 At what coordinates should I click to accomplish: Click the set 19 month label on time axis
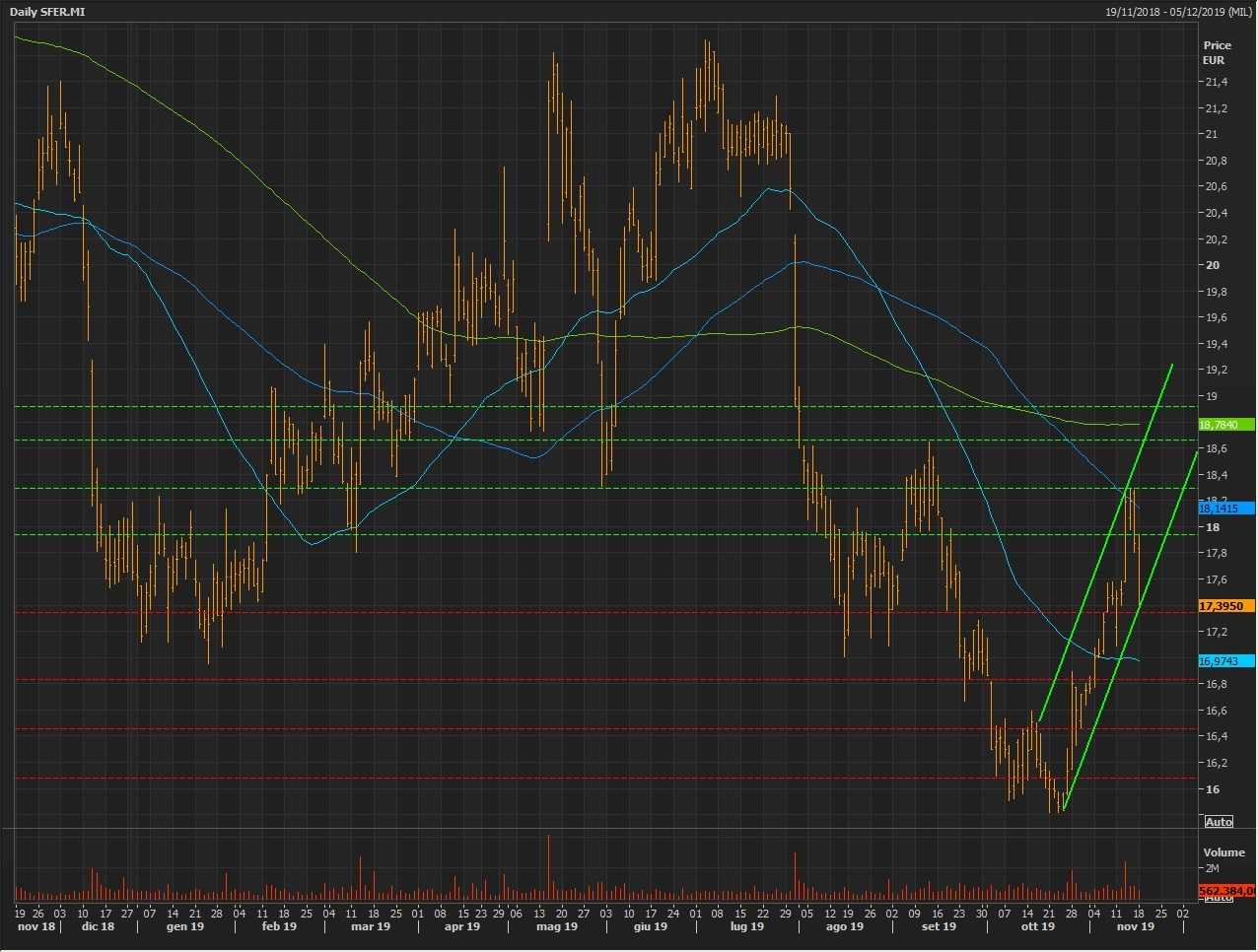939,926
